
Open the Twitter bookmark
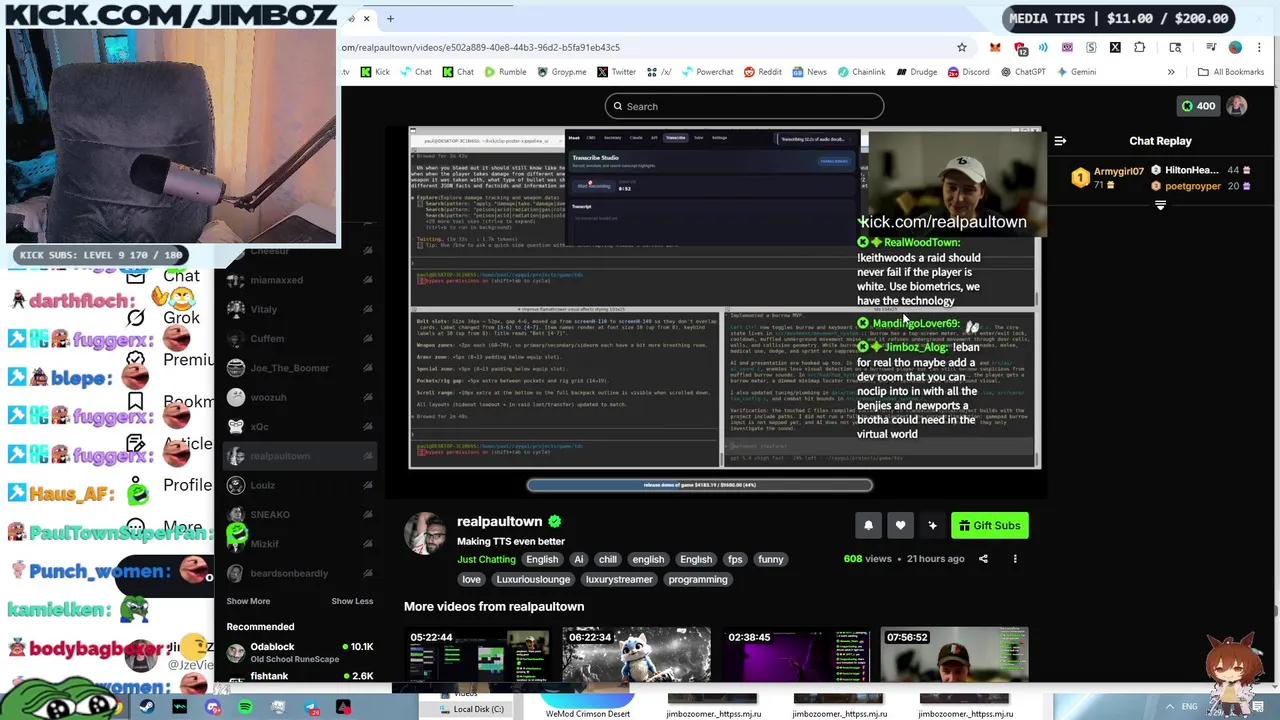coord(616,72)
